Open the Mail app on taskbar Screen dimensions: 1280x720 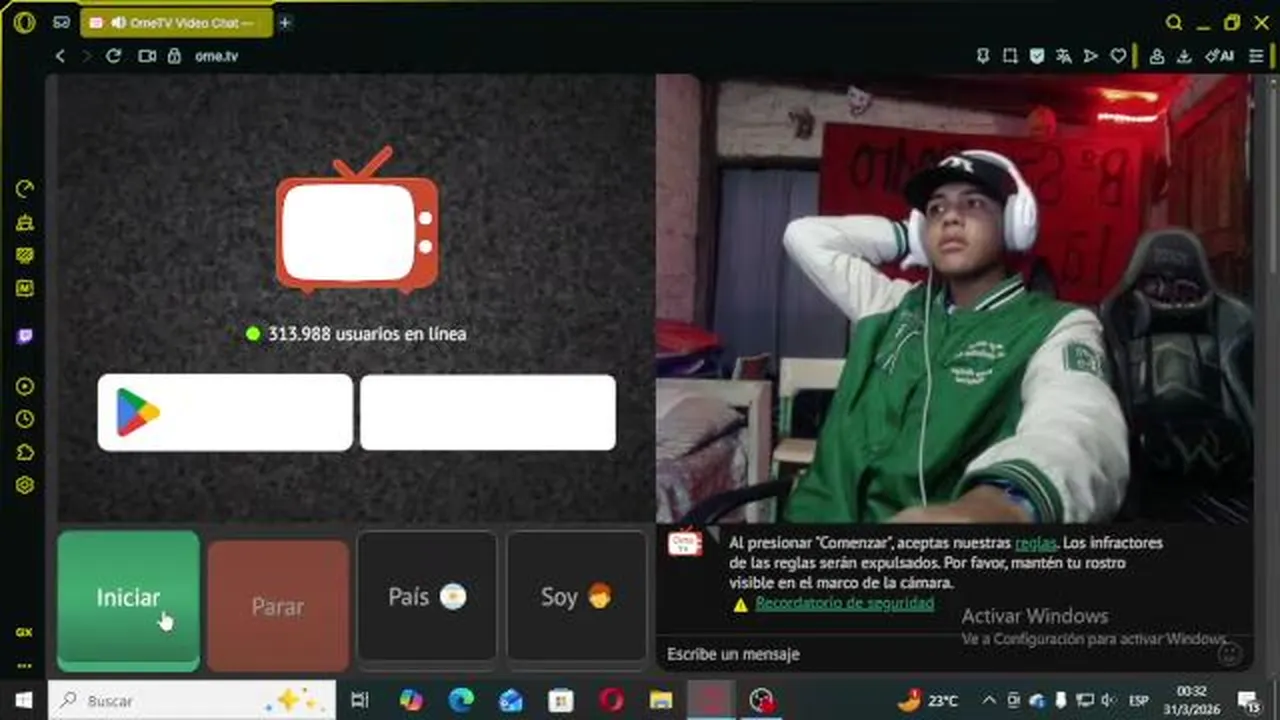(511, 700)
